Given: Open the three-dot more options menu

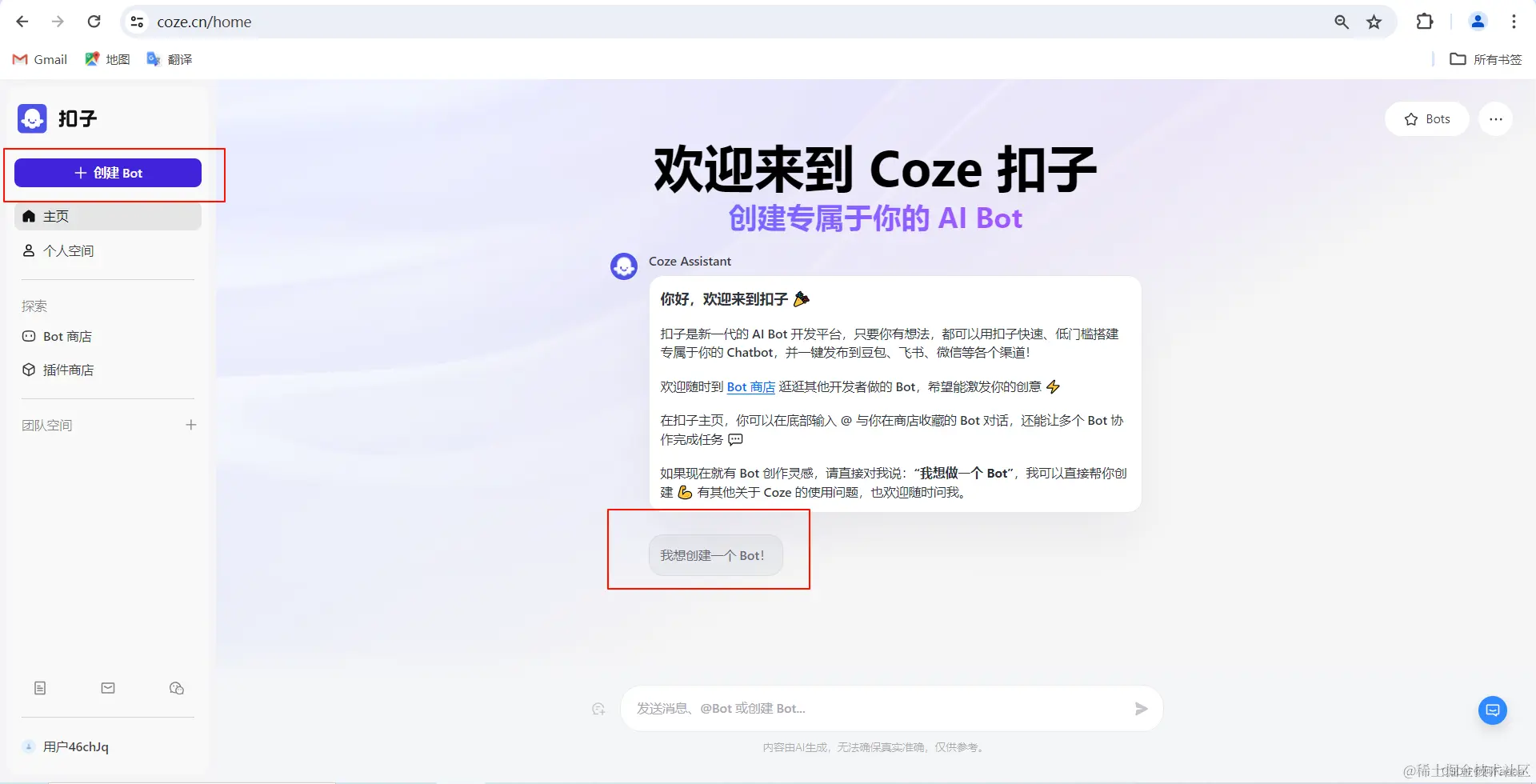Looking at the screenshot, I should [1496, 119].
